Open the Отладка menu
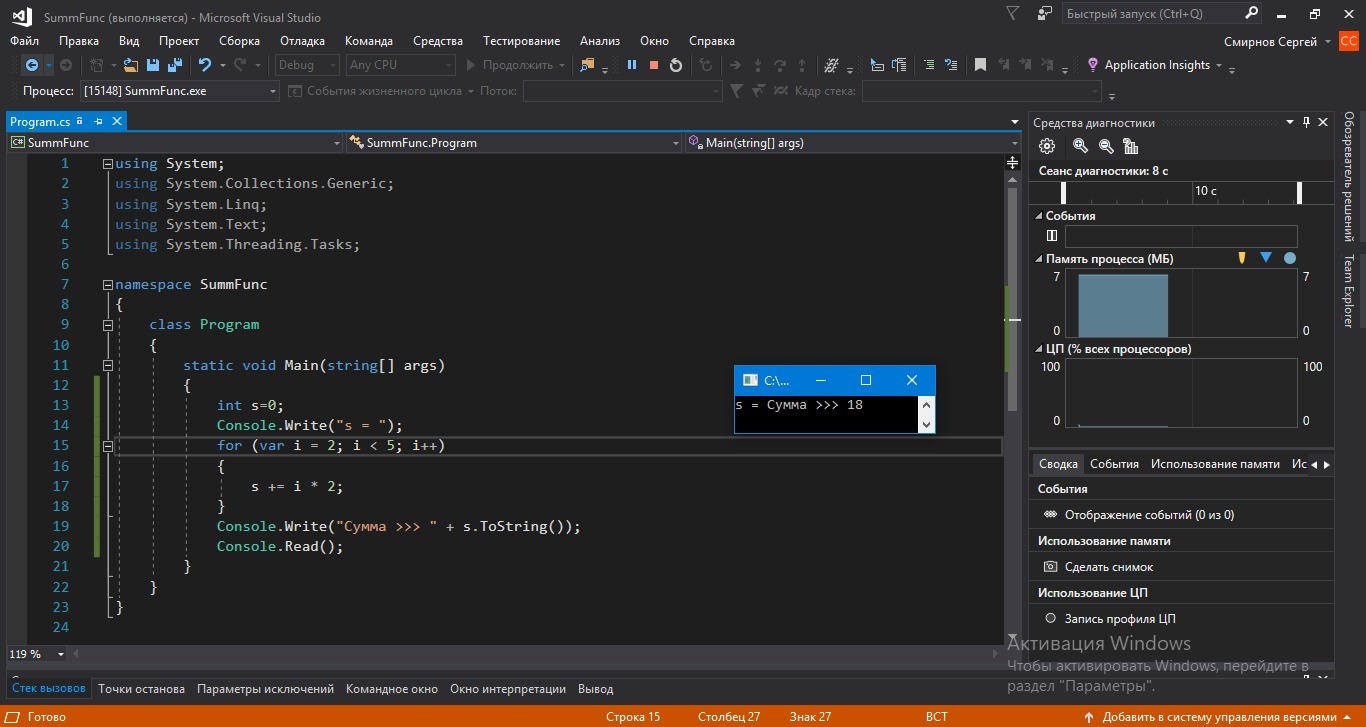Viewport: 1366px width, 727px height. pyautogui.click(x=302, y=41)
